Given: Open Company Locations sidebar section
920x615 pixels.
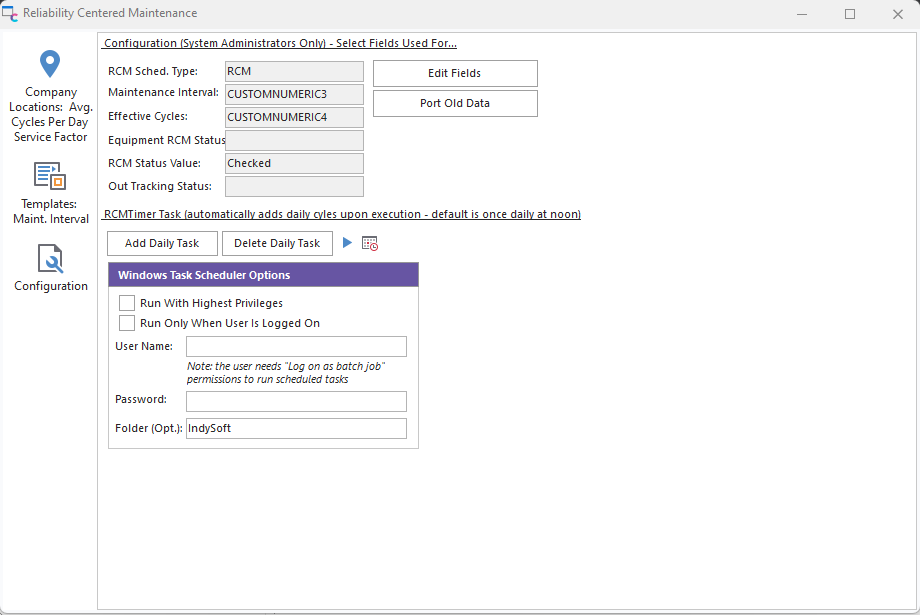Looking at the screenshot, I should coord(50,65).
